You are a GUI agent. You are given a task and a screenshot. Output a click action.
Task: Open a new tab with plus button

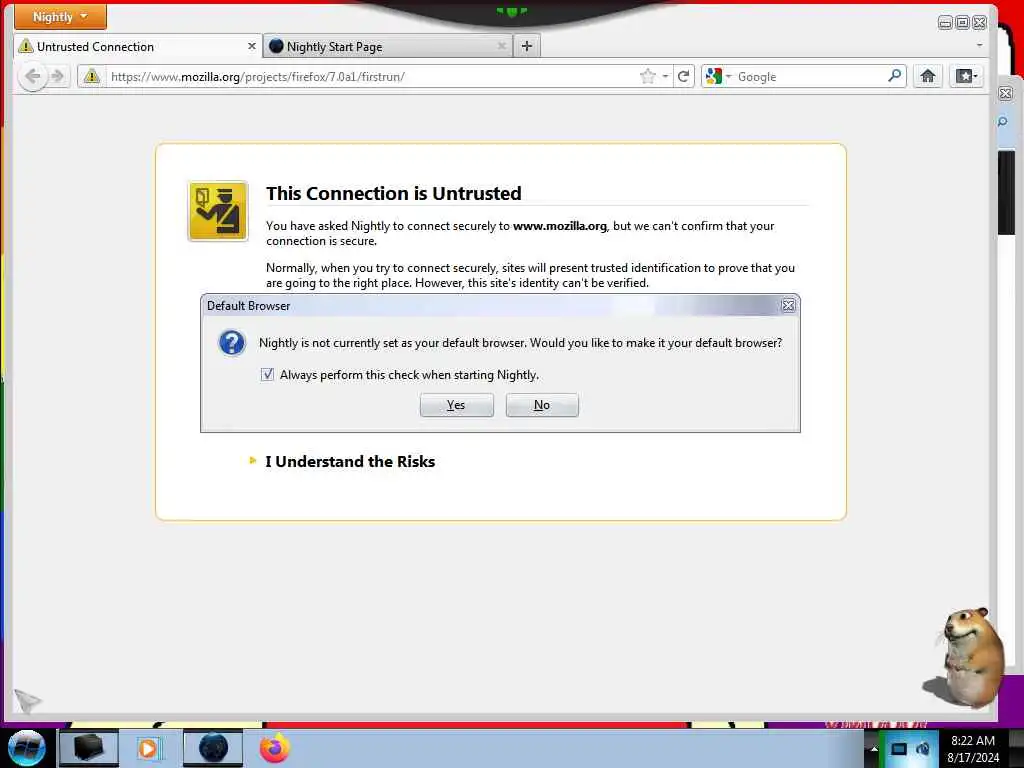527,46
